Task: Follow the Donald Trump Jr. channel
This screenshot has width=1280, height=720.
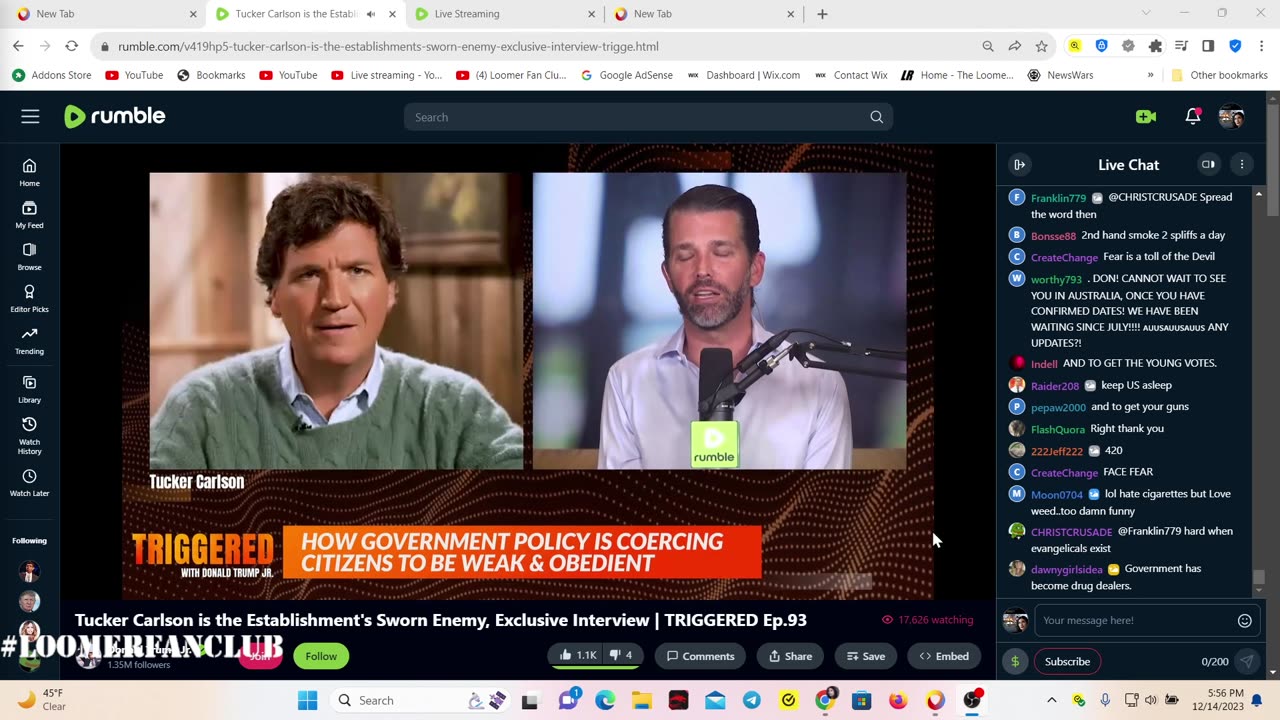Action: (x=321, y=656)
